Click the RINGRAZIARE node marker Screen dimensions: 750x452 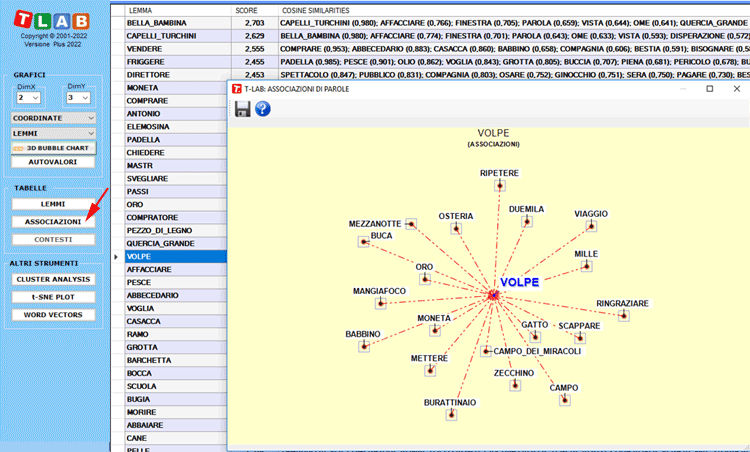[x=623, y=315]
